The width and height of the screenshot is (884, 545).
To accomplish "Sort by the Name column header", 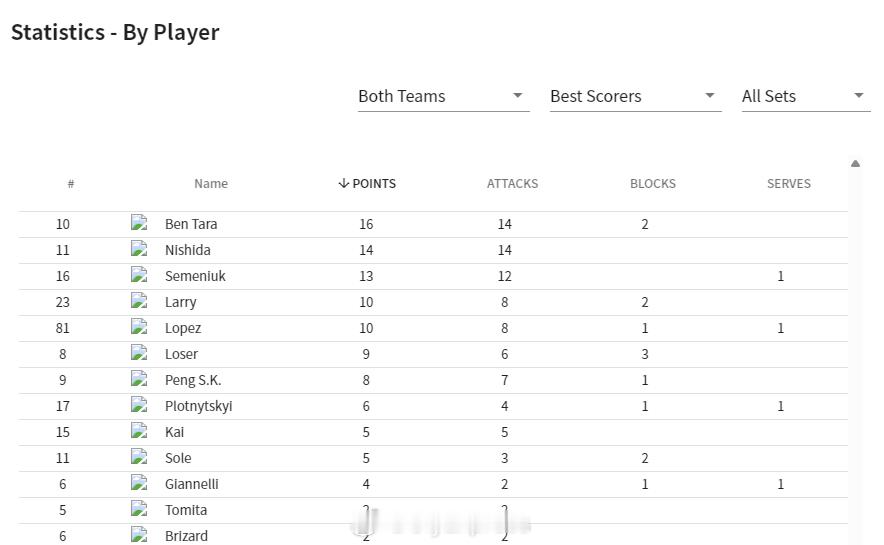I will click(x=211, y=183).
